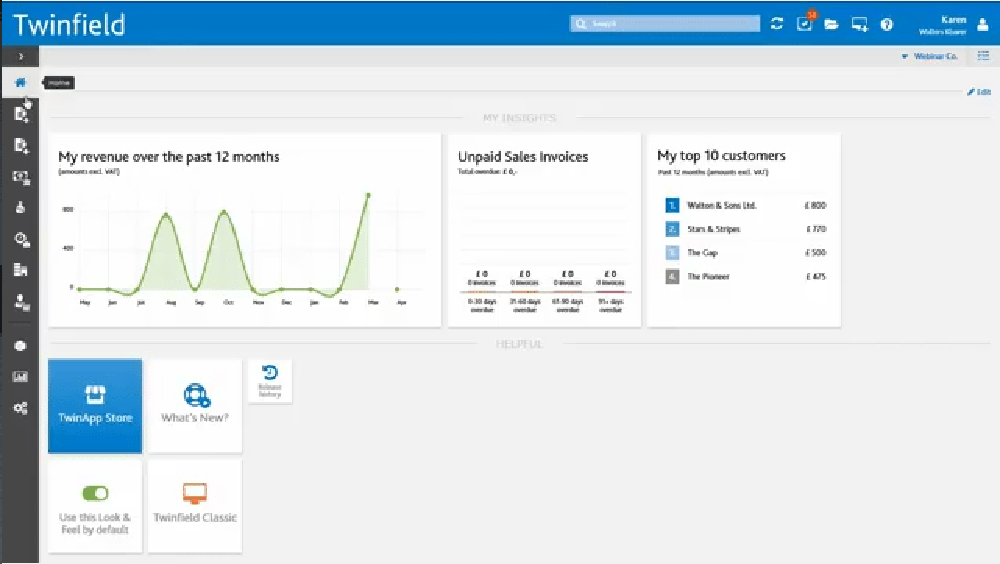Open the cash and banknote sidebar icon
This screenshot has height=564, width=1000.
point(21,177)
